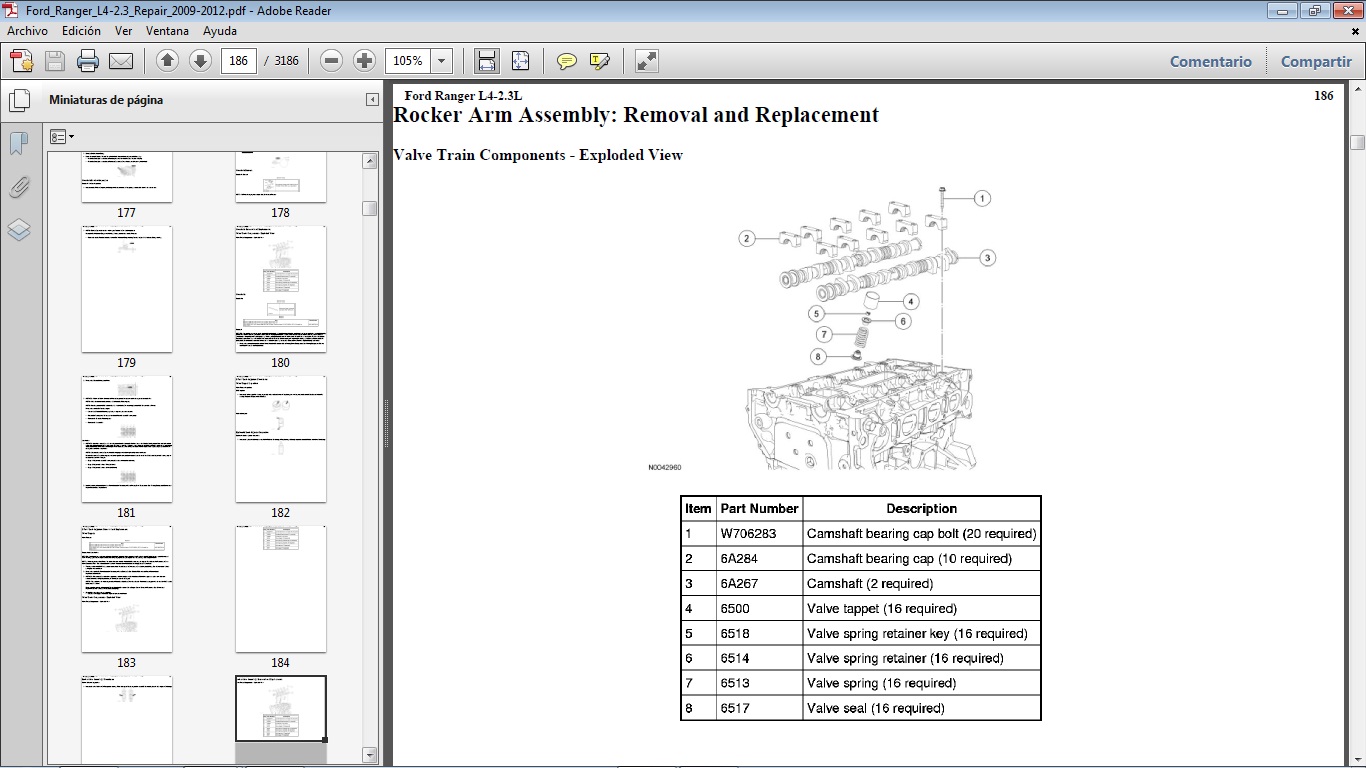Open the Ver menu

(x=123, y=31)
